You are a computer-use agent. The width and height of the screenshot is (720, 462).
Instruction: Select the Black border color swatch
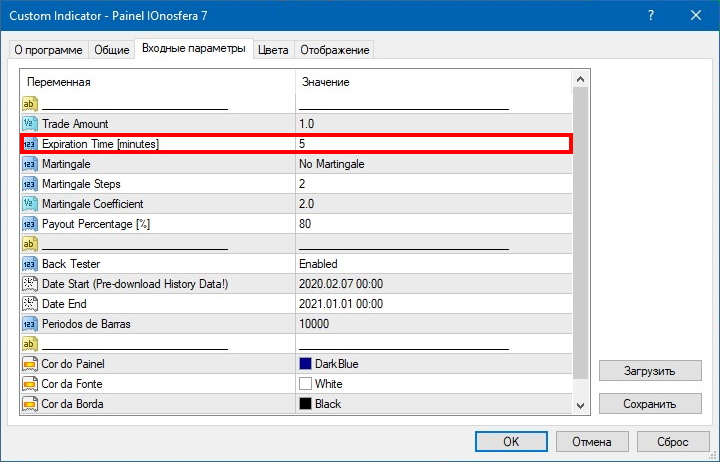(x=305, y=404)
